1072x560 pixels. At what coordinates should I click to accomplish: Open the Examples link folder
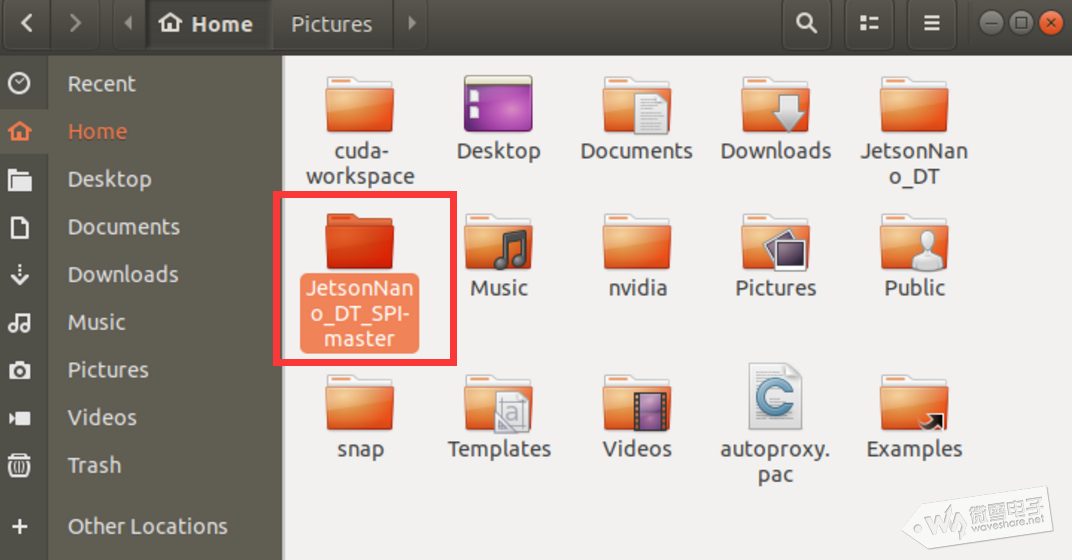pos(914,403)
